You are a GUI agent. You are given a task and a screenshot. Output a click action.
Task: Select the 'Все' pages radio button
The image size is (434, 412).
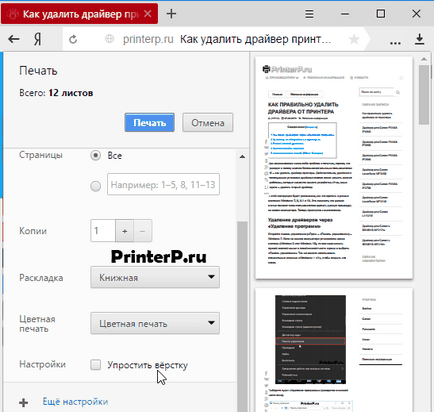click(x=96, y=155)
